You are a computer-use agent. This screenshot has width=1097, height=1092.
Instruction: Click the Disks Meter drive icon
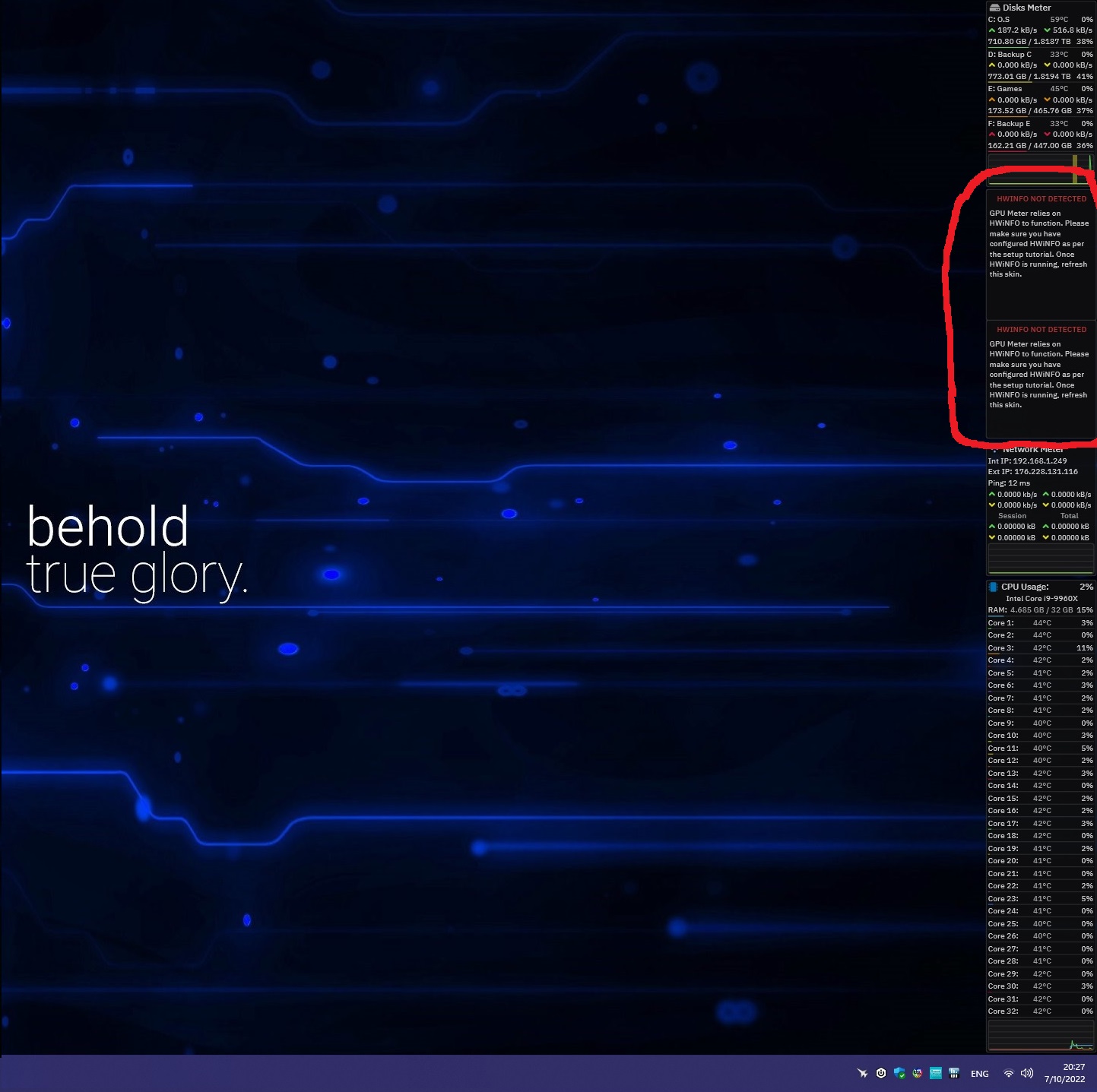pyautogui.click(x=994, y=7)
